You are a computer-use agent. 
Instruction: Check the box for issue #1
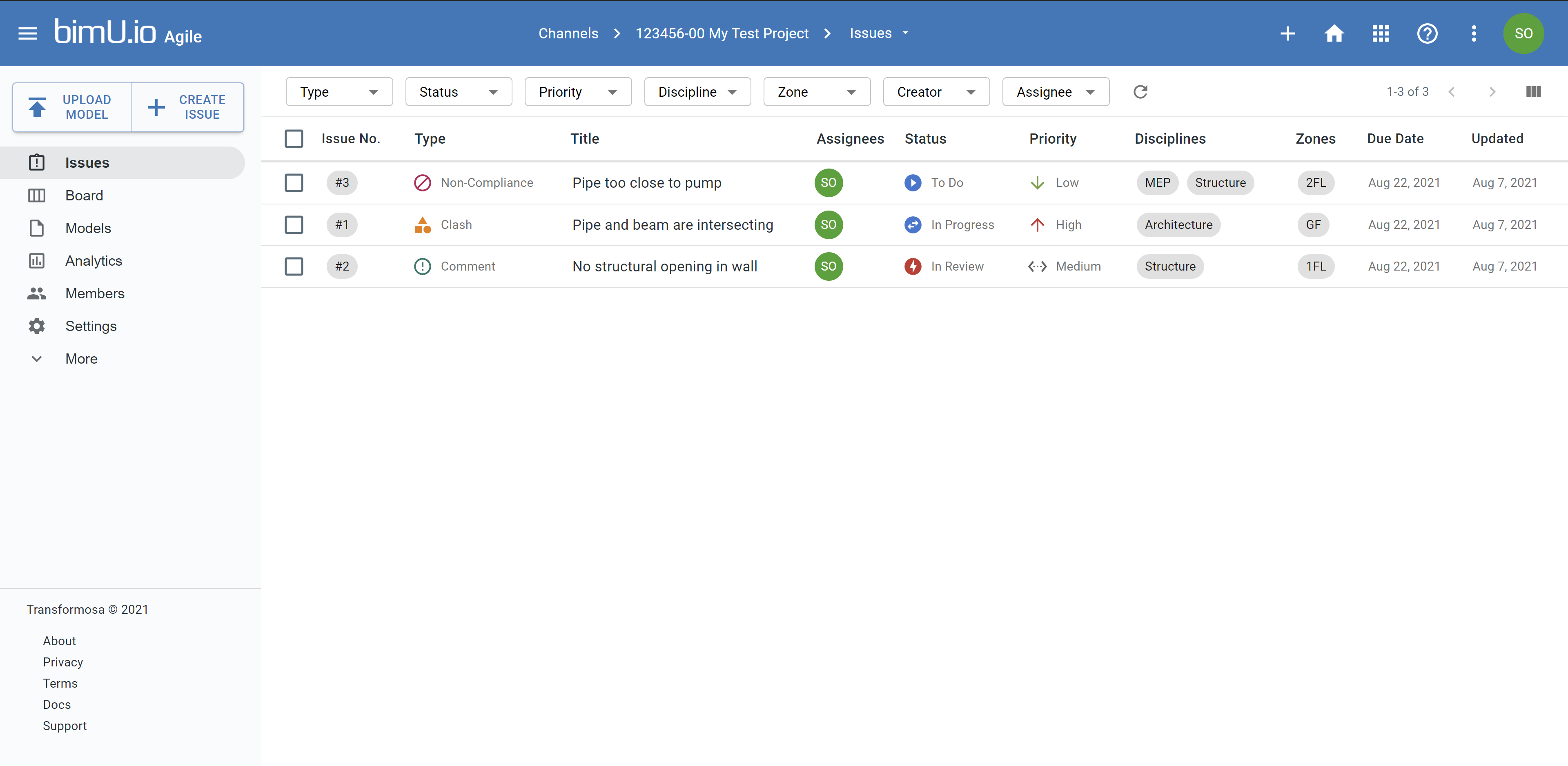click(294, 224)
